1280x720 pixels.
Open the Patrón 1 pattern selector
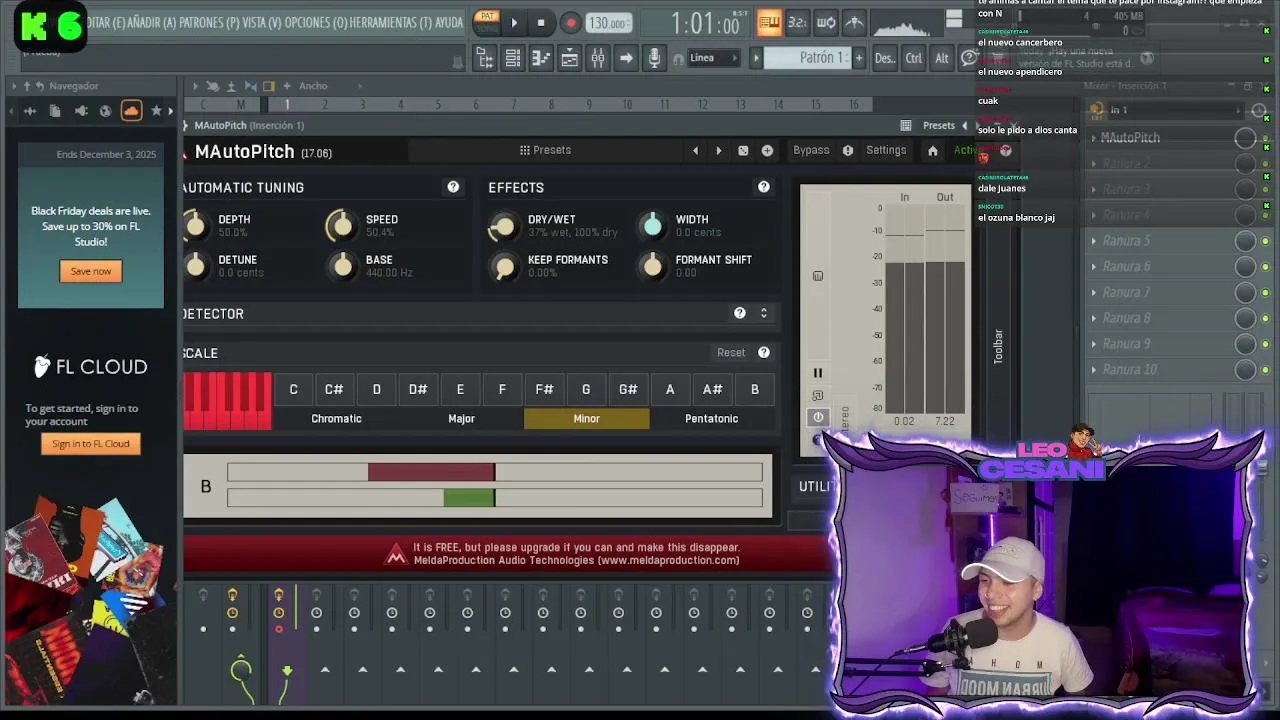[807, 58]
